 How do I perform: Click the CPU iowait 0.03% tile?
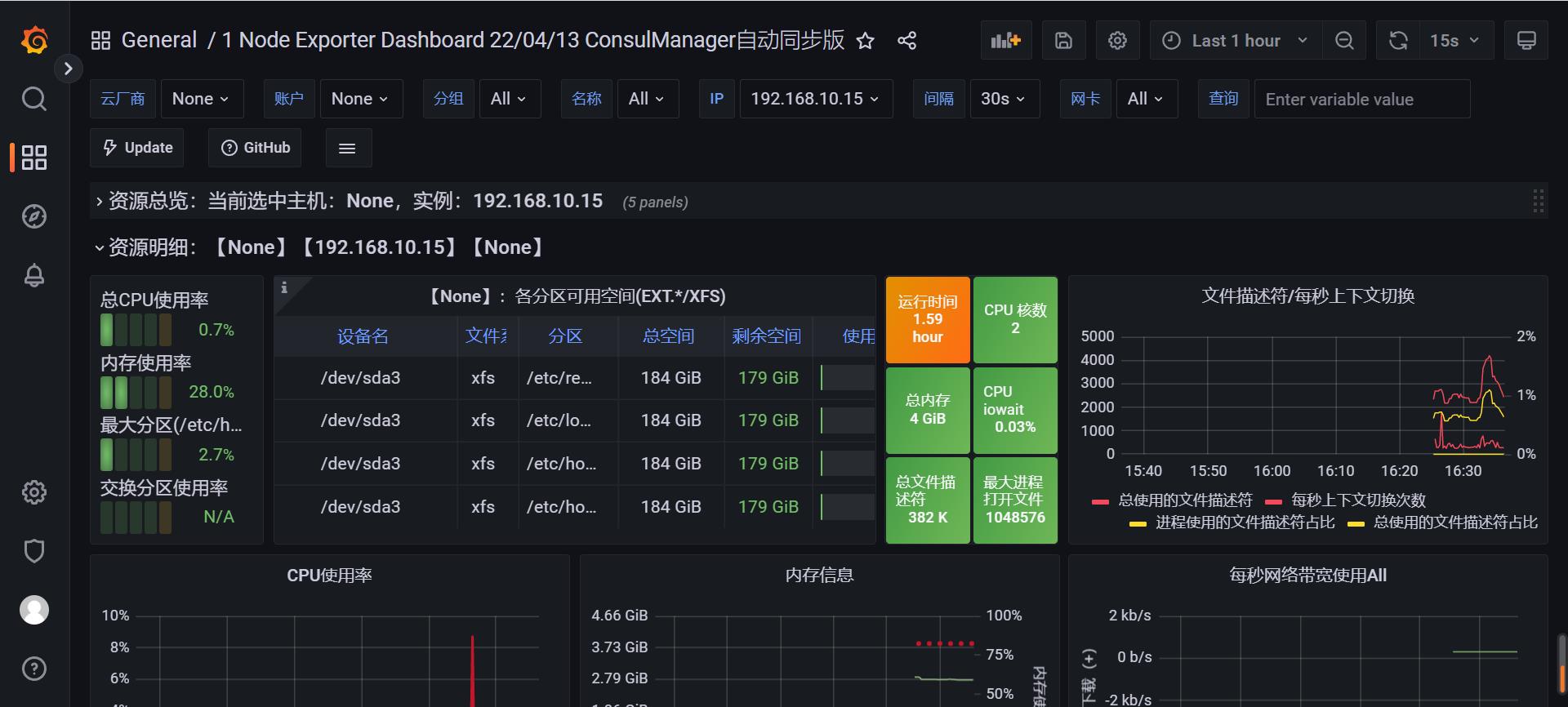[1015, 410]
